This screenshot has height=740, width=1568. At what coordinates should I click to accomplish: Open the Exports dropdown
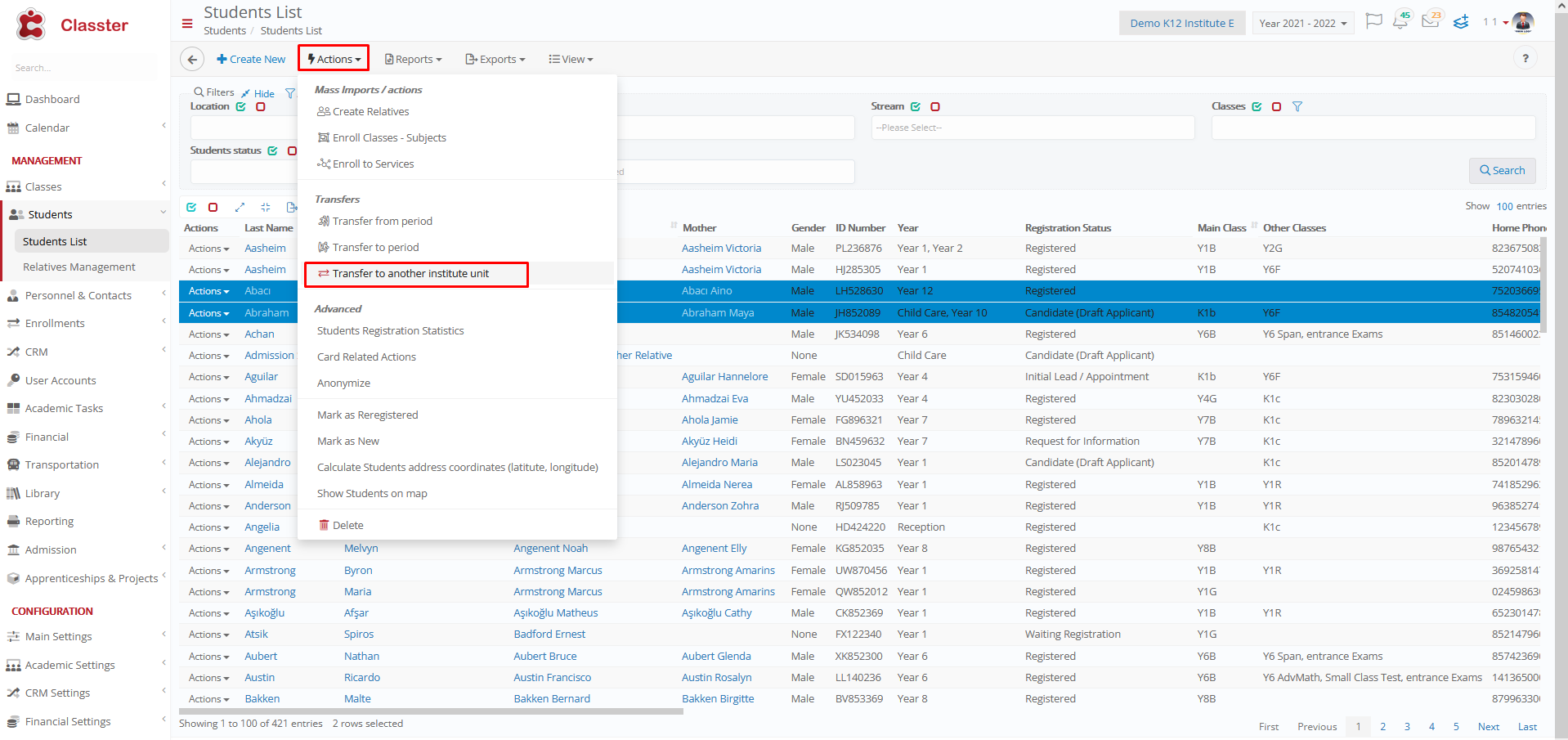pyautogui.click(x=495, y=59)
